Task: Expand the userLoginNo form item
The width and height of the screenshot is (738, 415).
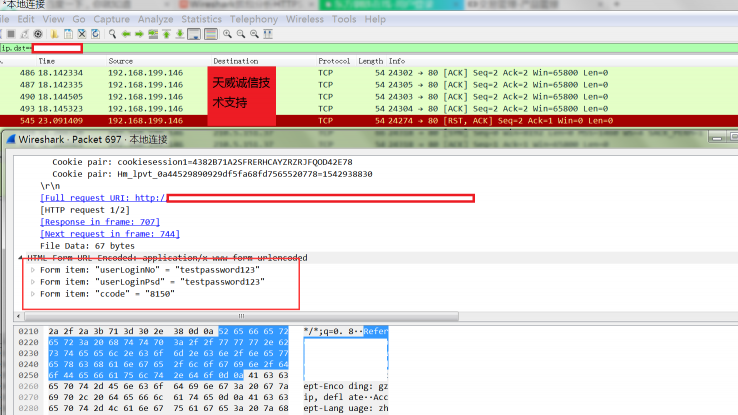Action: (x=32, y=270)
